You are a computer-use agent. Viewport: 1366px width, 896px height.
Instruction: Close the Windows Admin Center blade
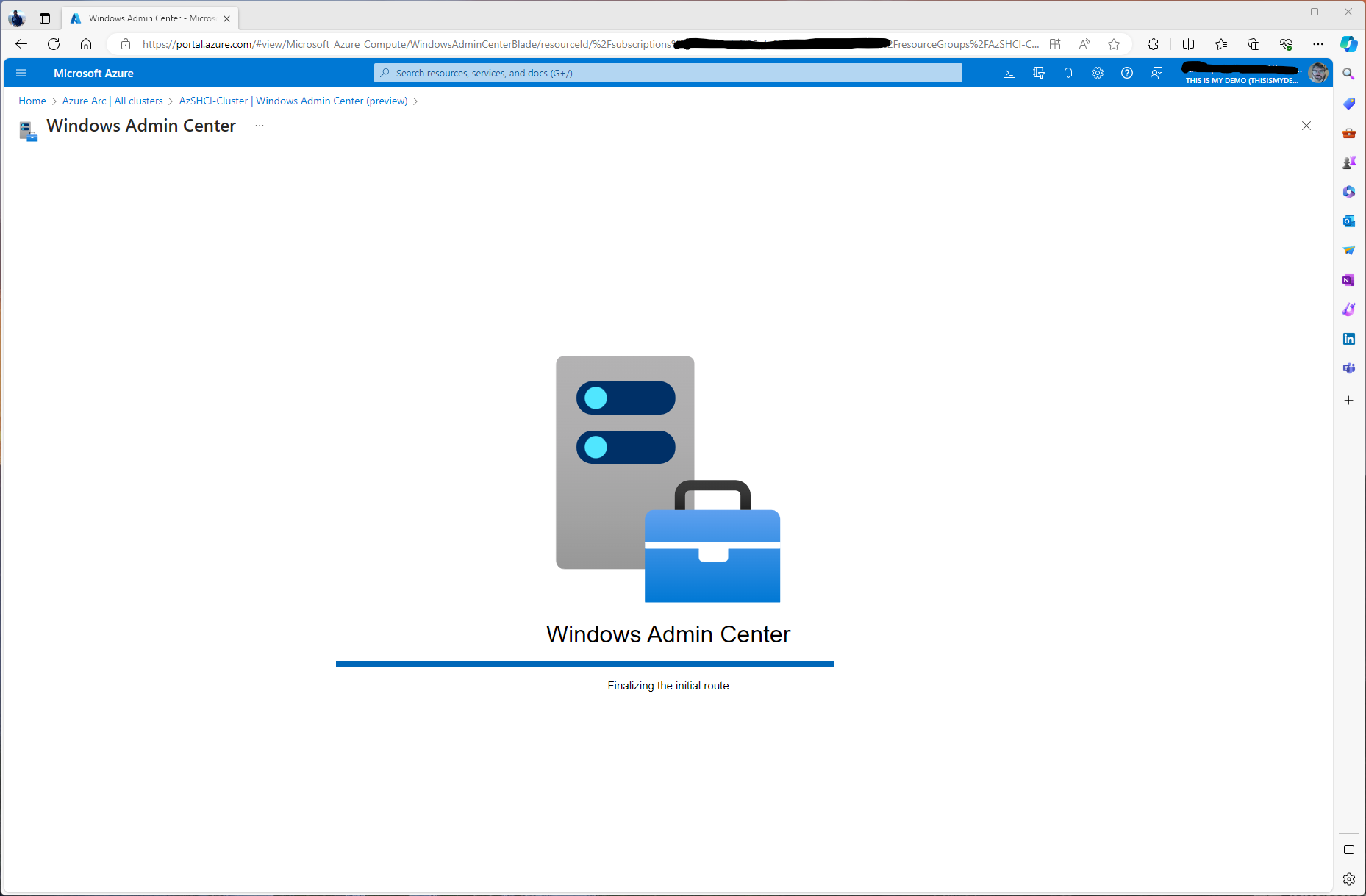[1306, 126]
